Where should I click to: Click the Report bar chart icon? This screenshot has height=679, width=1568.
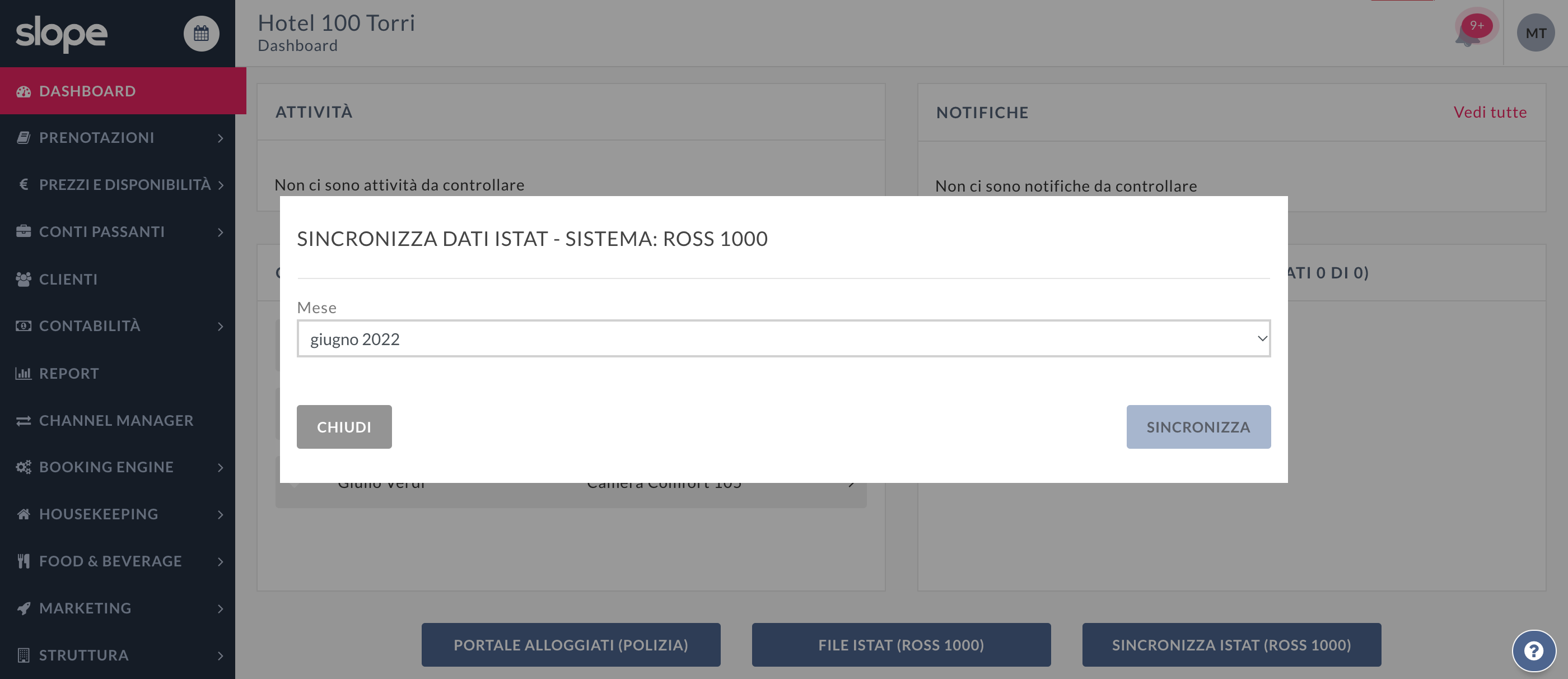tap(23, 373)
